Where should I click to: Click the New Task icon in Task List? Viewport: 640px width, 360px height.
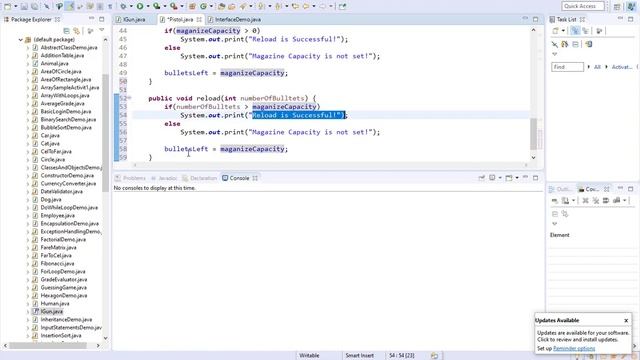pos(555,31)
